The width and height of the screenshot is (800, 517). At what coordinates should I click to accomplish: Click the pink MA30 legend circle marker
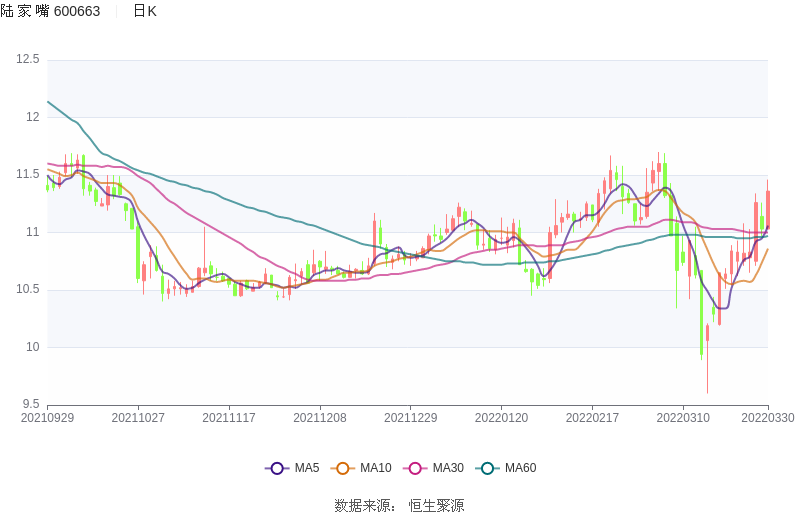click(415, 468)
